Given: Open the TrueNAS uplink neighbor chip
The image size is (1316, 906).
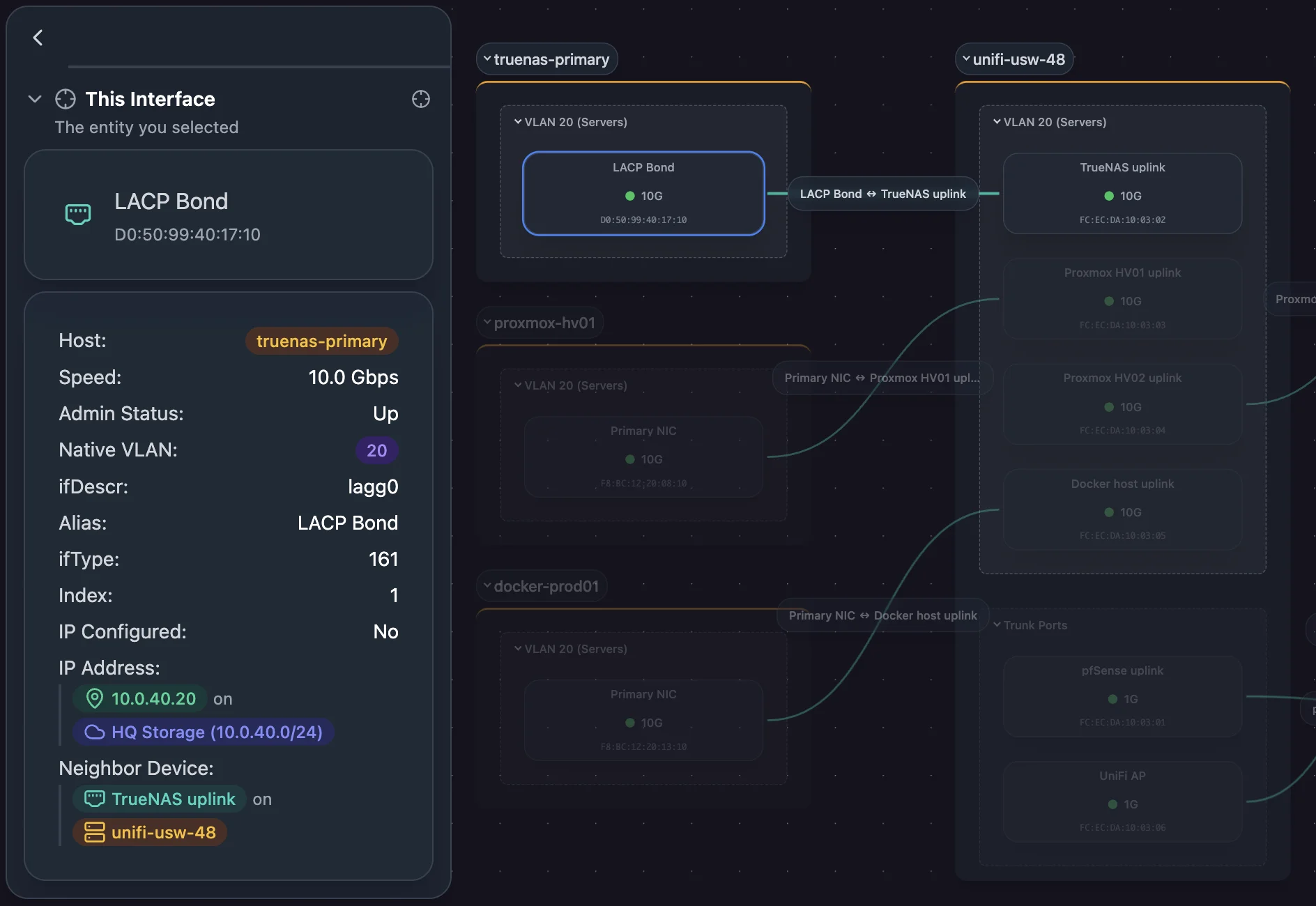Looking at the screenshot, I should [x=160, y=799].
